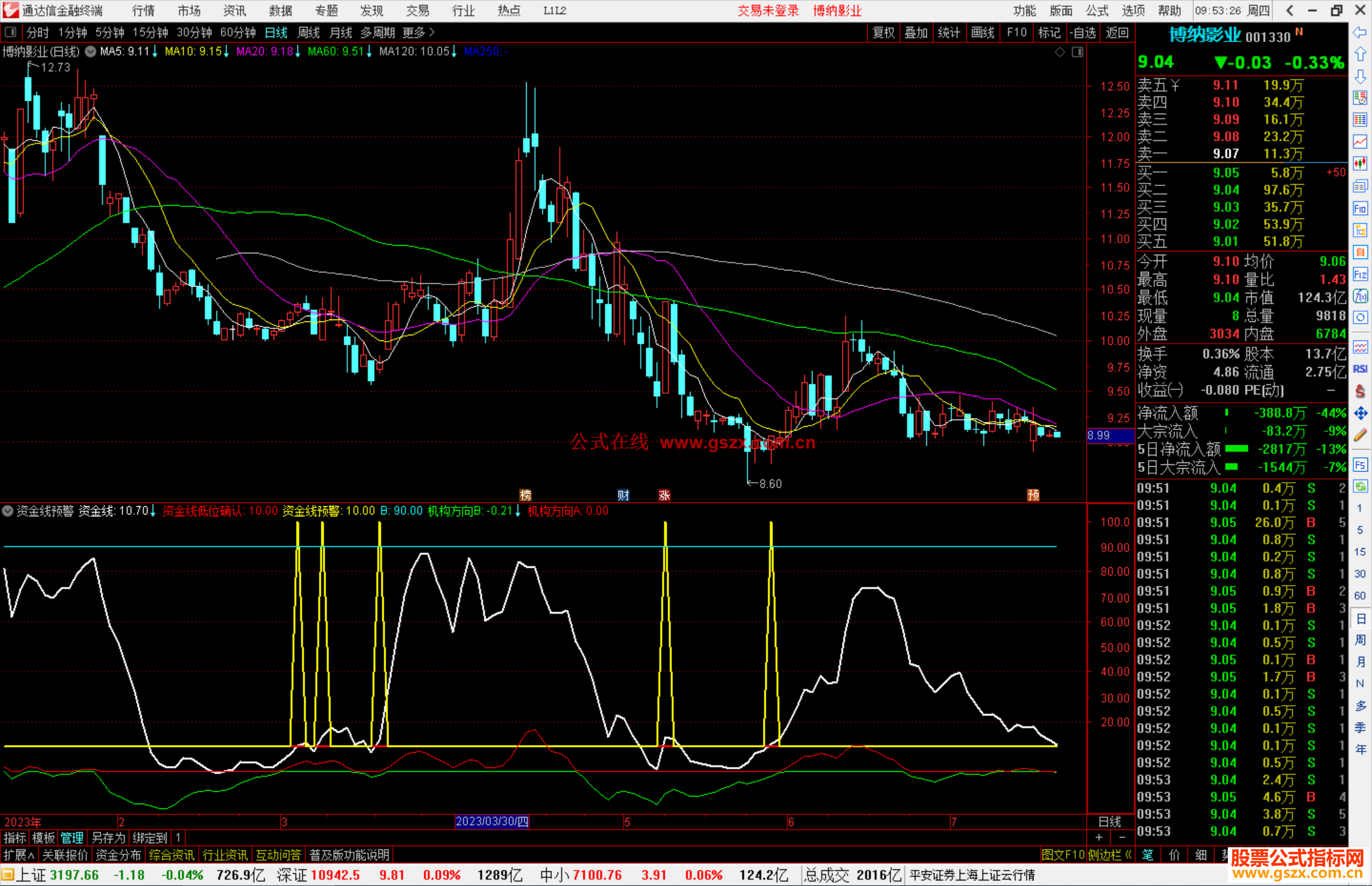The image size is (1372, 886).
Task: Click the 画线 drawing button
Action: point(983,32)
